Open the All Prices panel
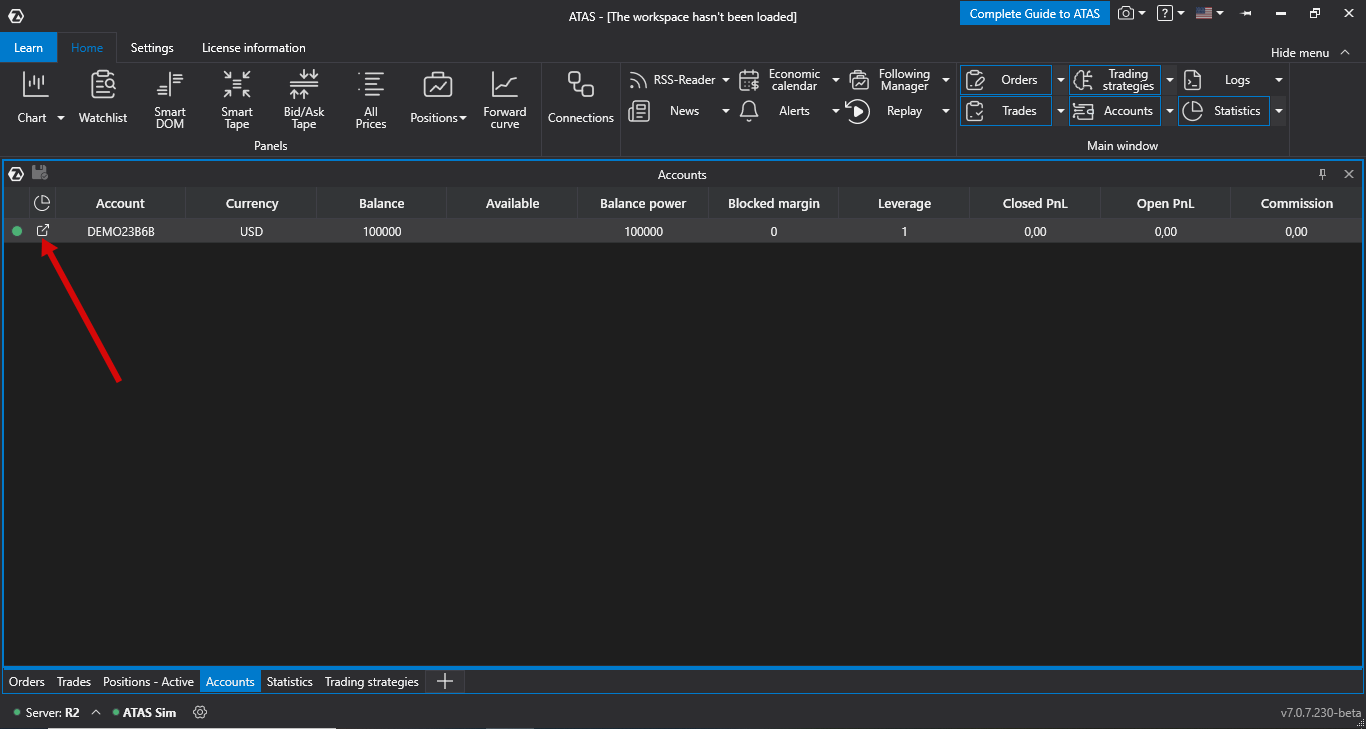Viewport: 1366px width, 729px height. click(x=371, y=99)
